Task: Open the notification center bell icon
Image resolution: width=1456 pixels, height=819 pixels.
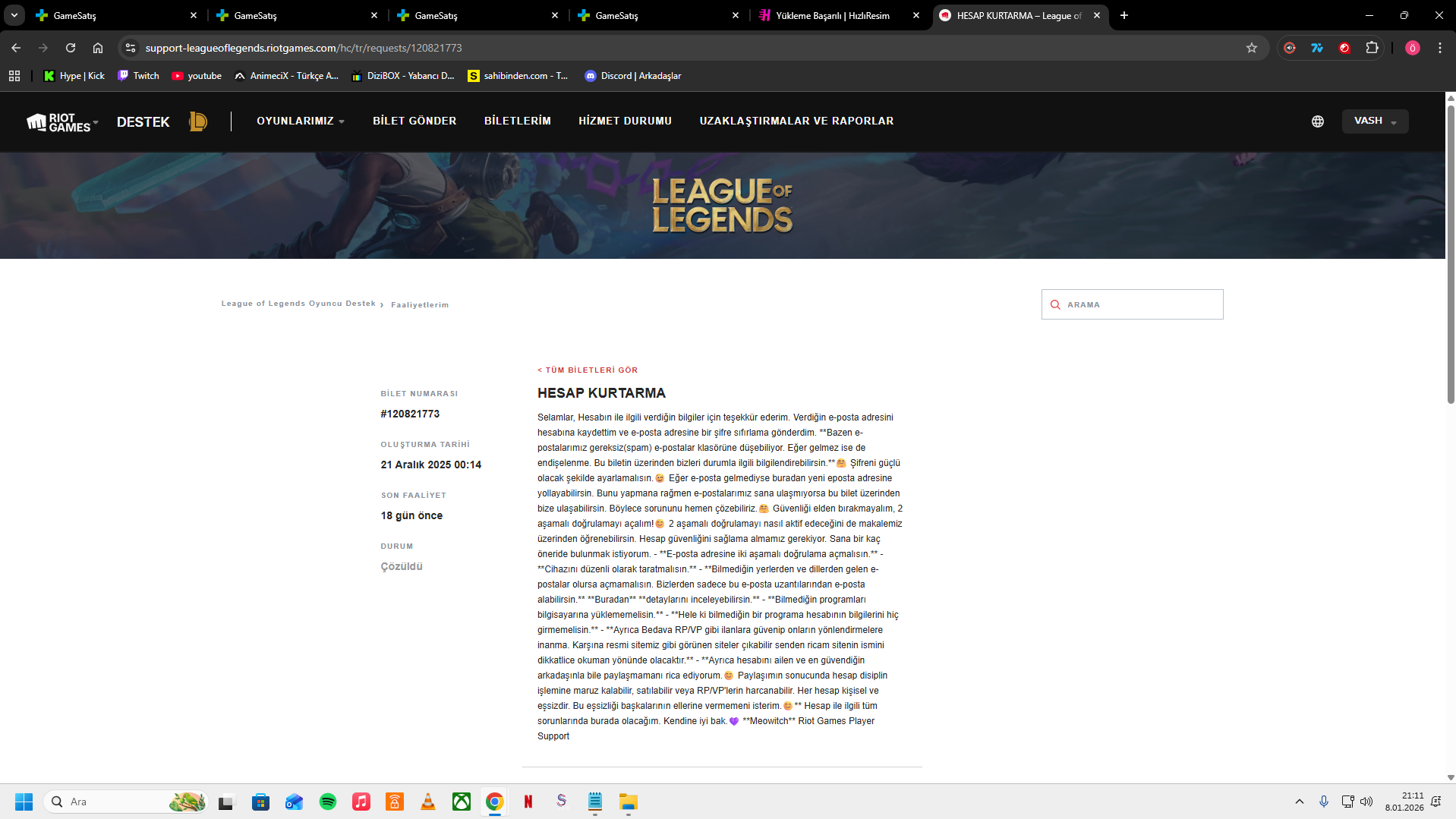Action: pyautogui.click(x=1436, y=802)
